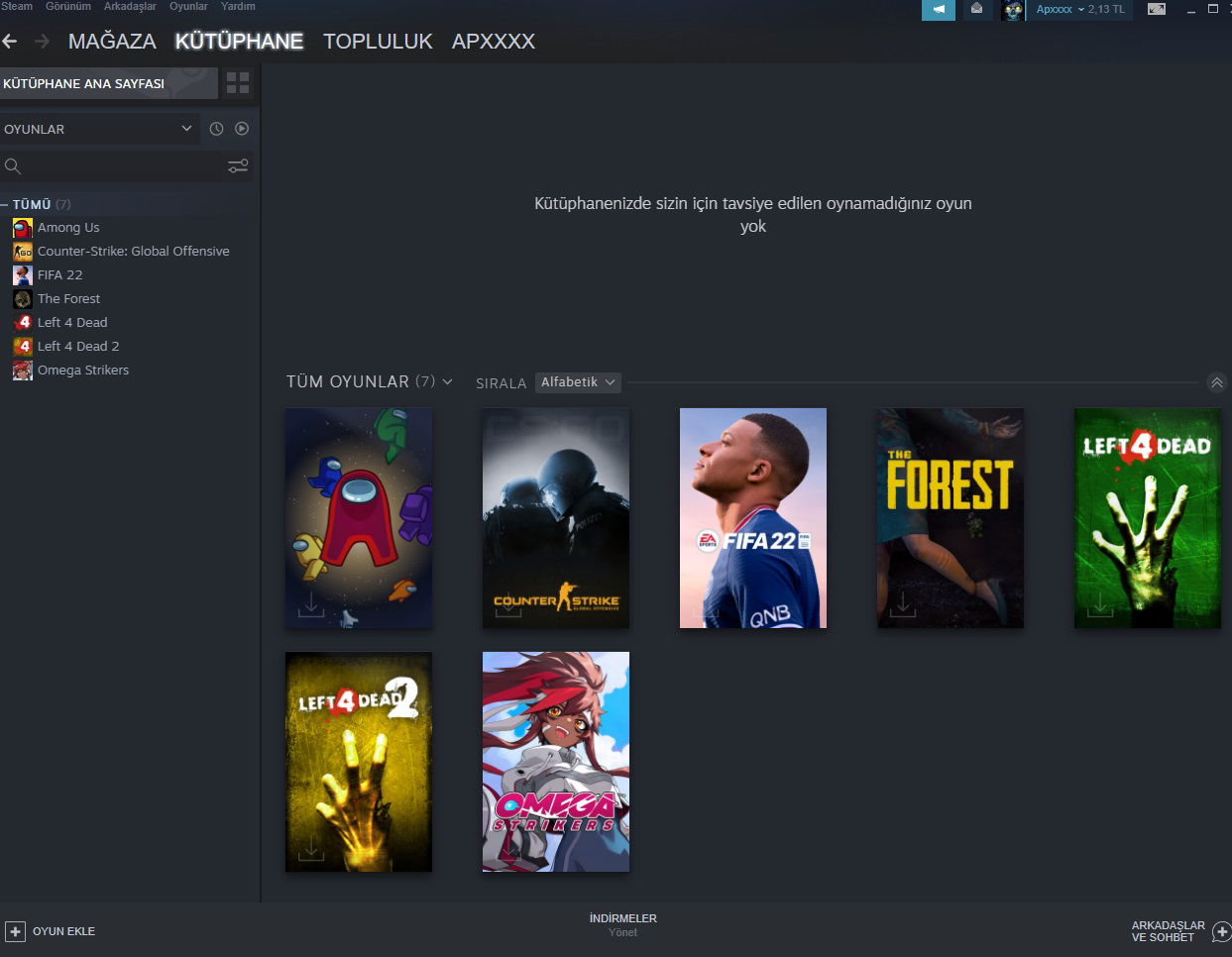This screenshot has width=1232, height=957.
Task: Click the 2,13 TL wallet balance
Action: pyautogui.click(x=1106, y=10)
